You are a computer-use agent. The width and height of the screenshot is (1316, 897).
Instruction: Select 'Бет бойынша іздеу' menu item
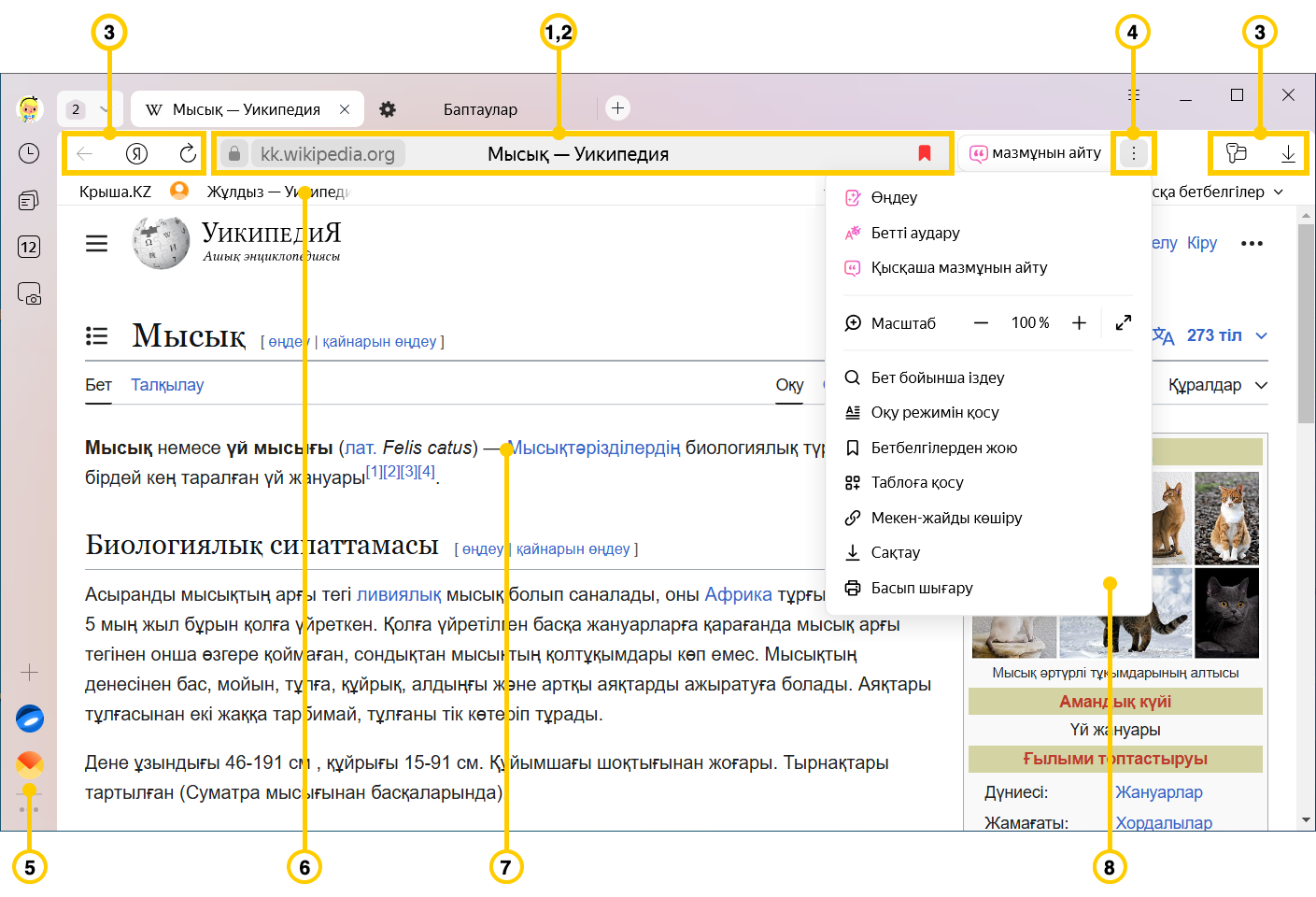937,377
